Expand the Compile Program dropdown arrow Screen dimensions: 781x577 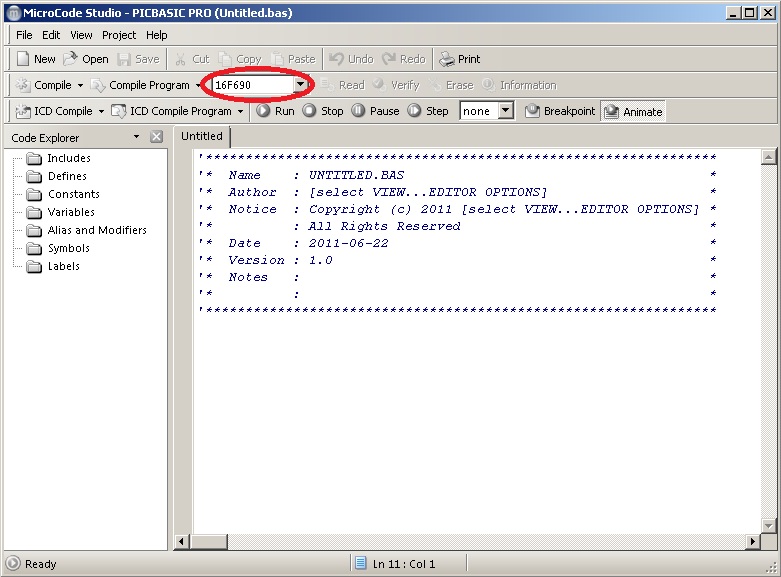[x=198, y=85]
